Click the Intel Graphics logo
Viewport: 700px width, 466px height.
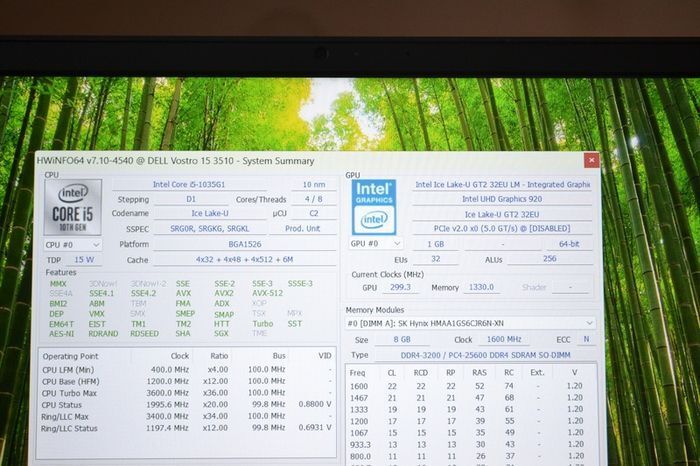[374, 207]
